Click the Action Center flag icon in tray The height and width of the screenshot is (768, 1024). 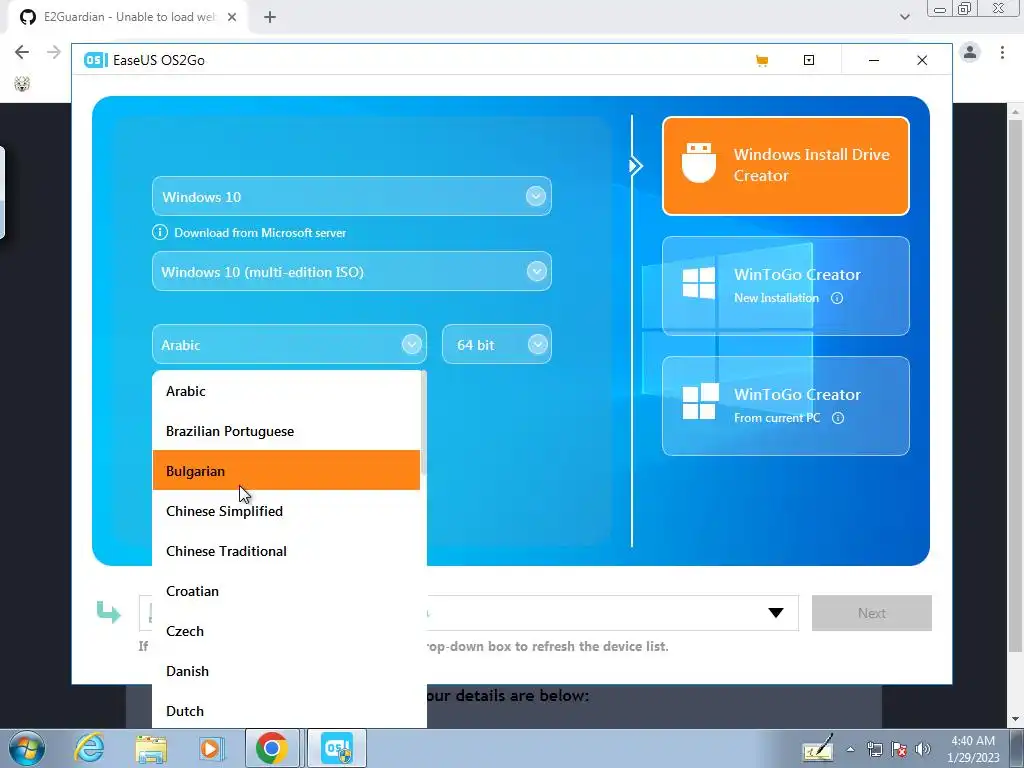pyautogui.click(x=899, y=749)
